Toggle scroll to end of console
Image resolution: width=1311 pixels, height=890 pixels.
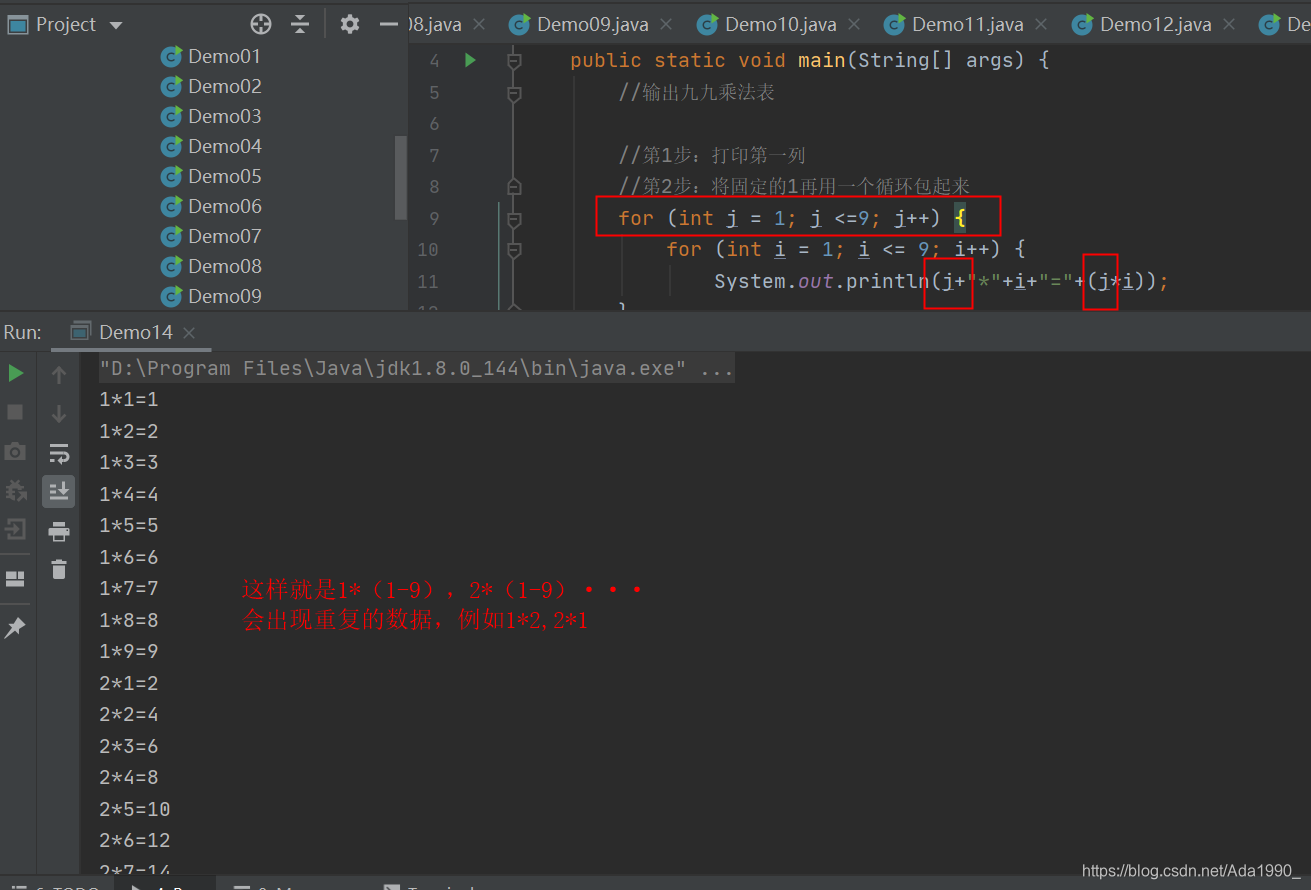point(59,491)
